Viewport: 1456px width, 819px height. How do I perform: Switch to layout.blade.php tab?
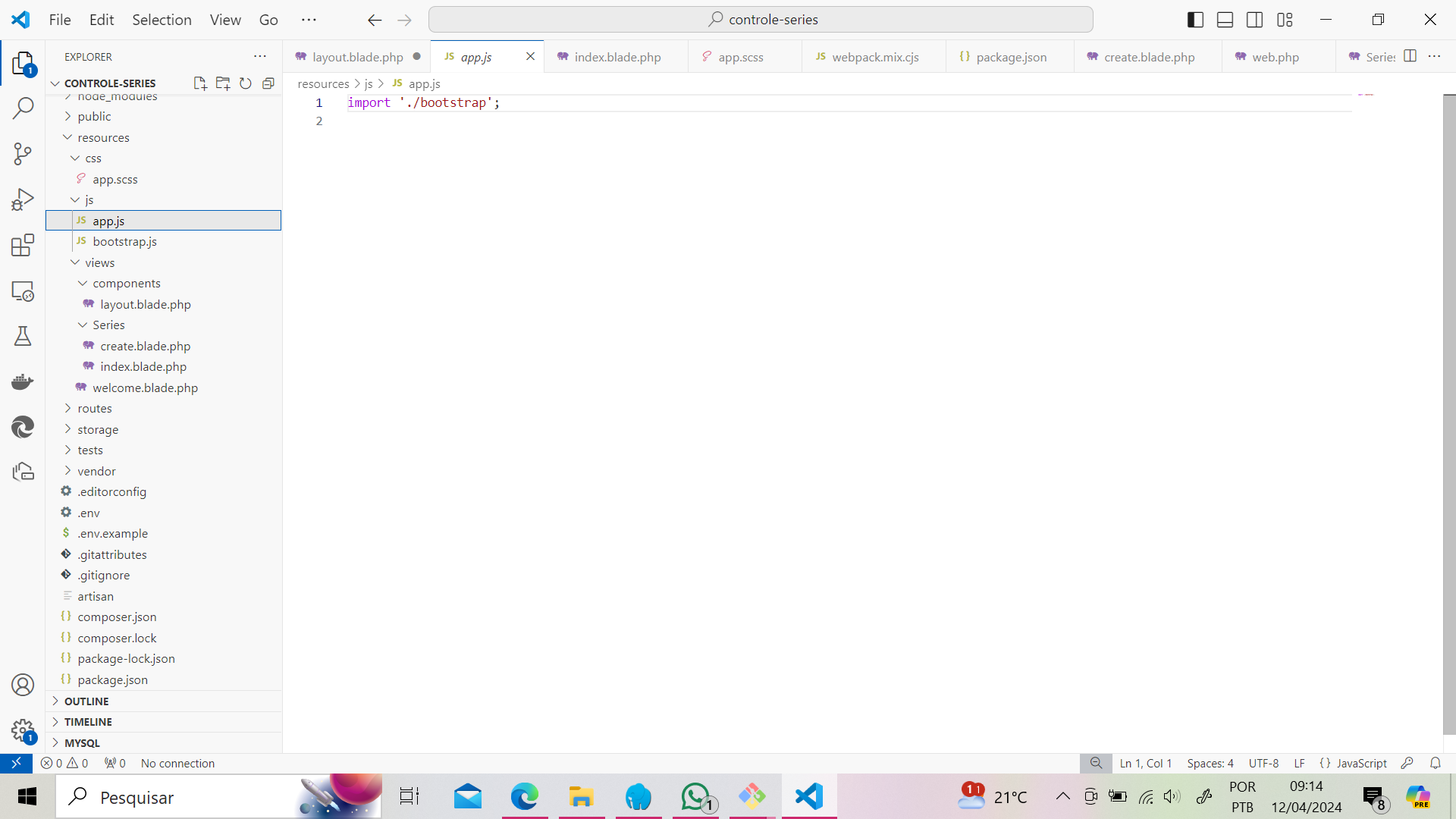[x=357, y=57]
